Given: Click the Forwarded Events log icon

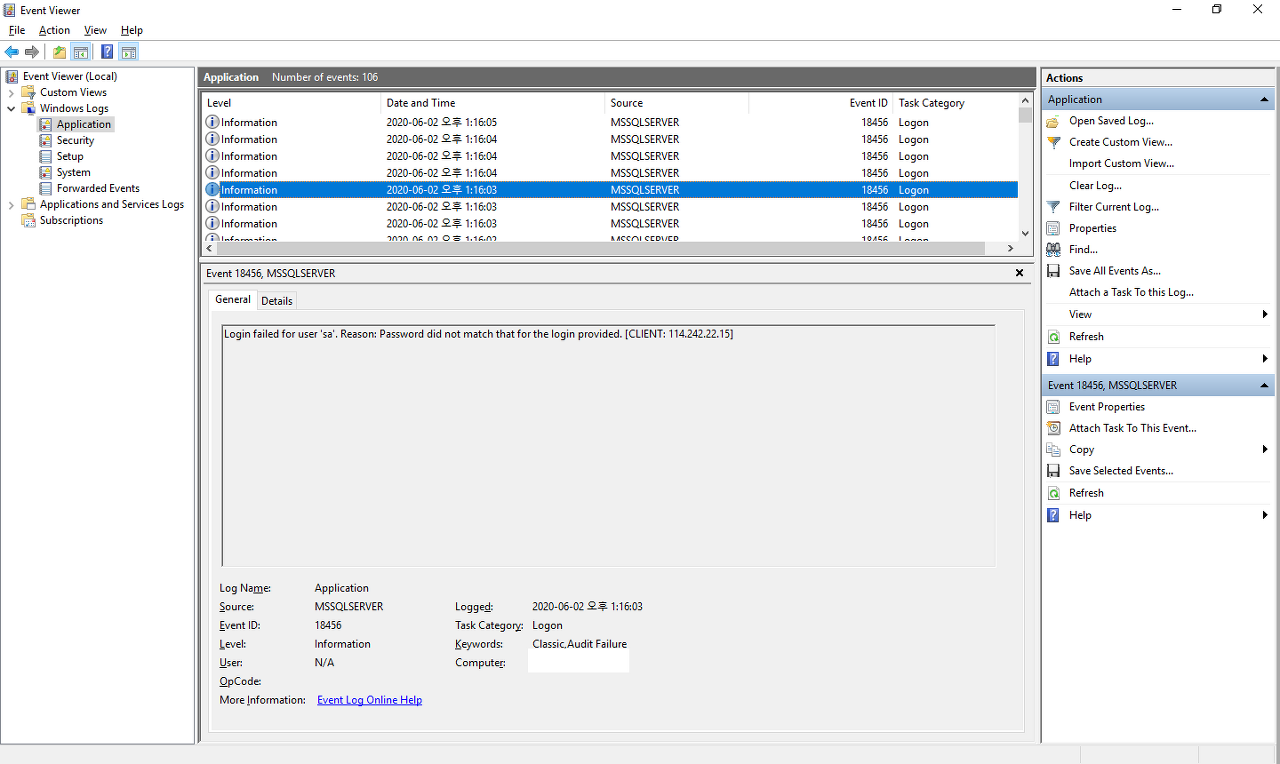Looking at the screenshot, I should [x=46, y=189].
